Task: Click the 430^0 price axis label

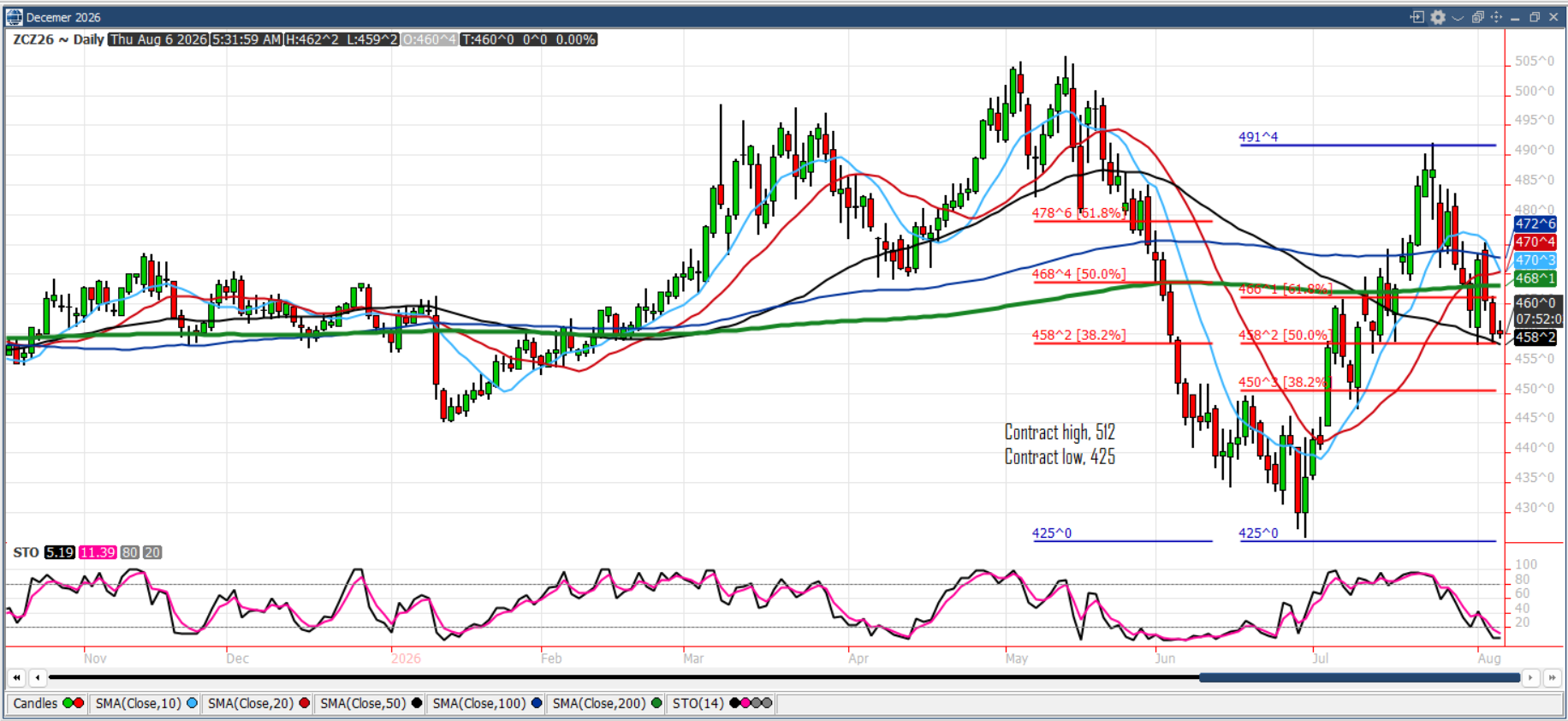Action: point(1535,507)
